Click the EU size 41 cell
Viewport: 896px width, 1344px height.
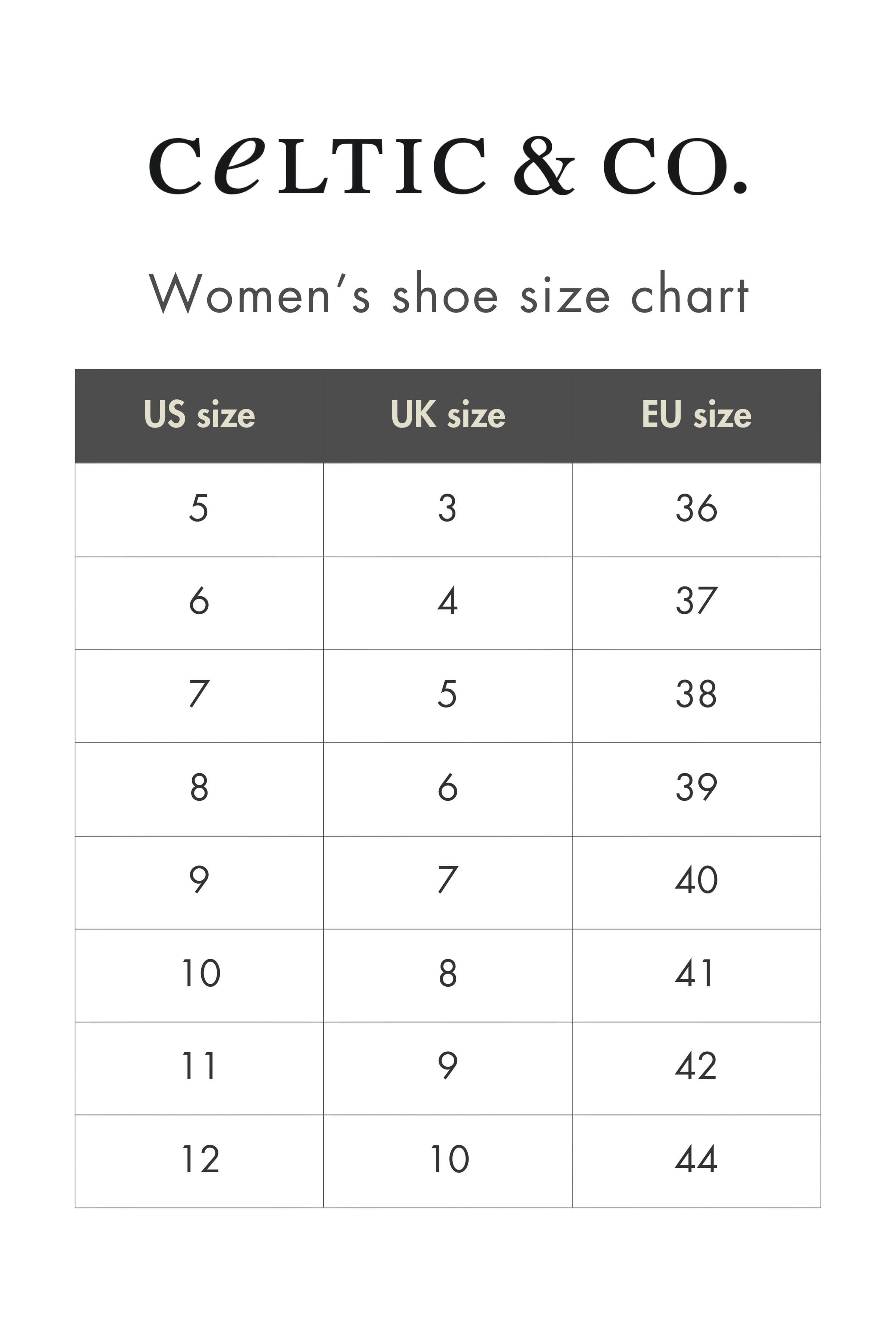tap(696, 973)
